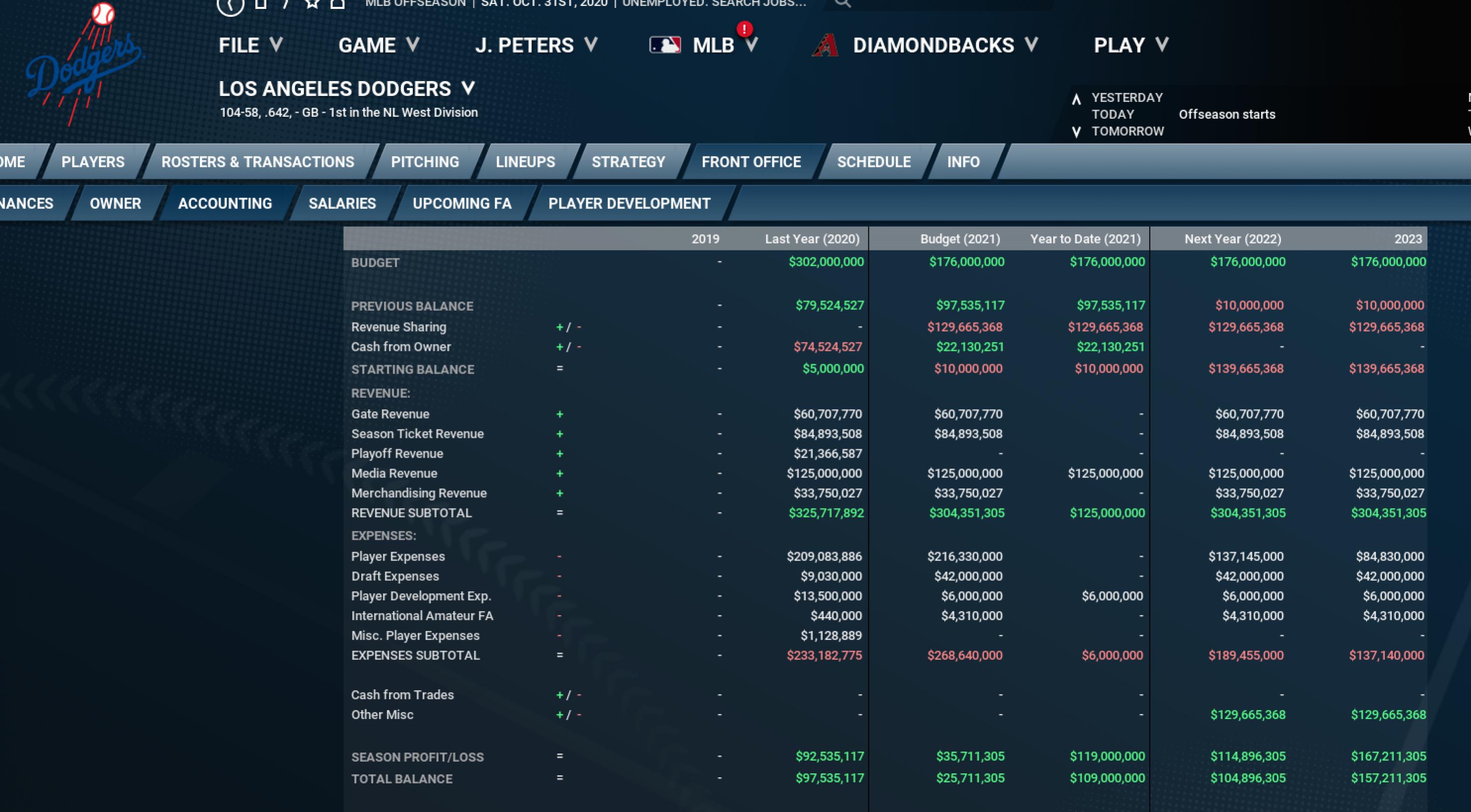Switch to the SALARIES subtab
1471x812 pixels.
tap(342, 204)
